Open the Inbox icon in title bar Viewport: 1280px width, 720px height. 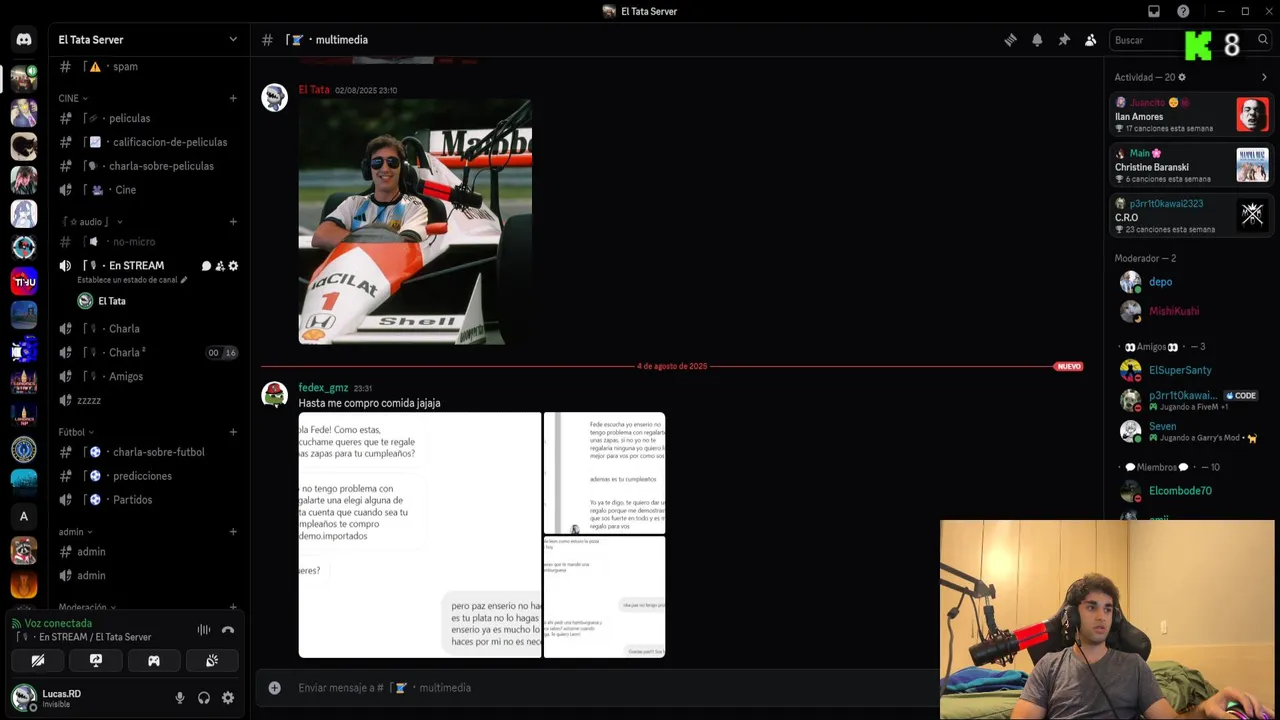(1154, 11)
